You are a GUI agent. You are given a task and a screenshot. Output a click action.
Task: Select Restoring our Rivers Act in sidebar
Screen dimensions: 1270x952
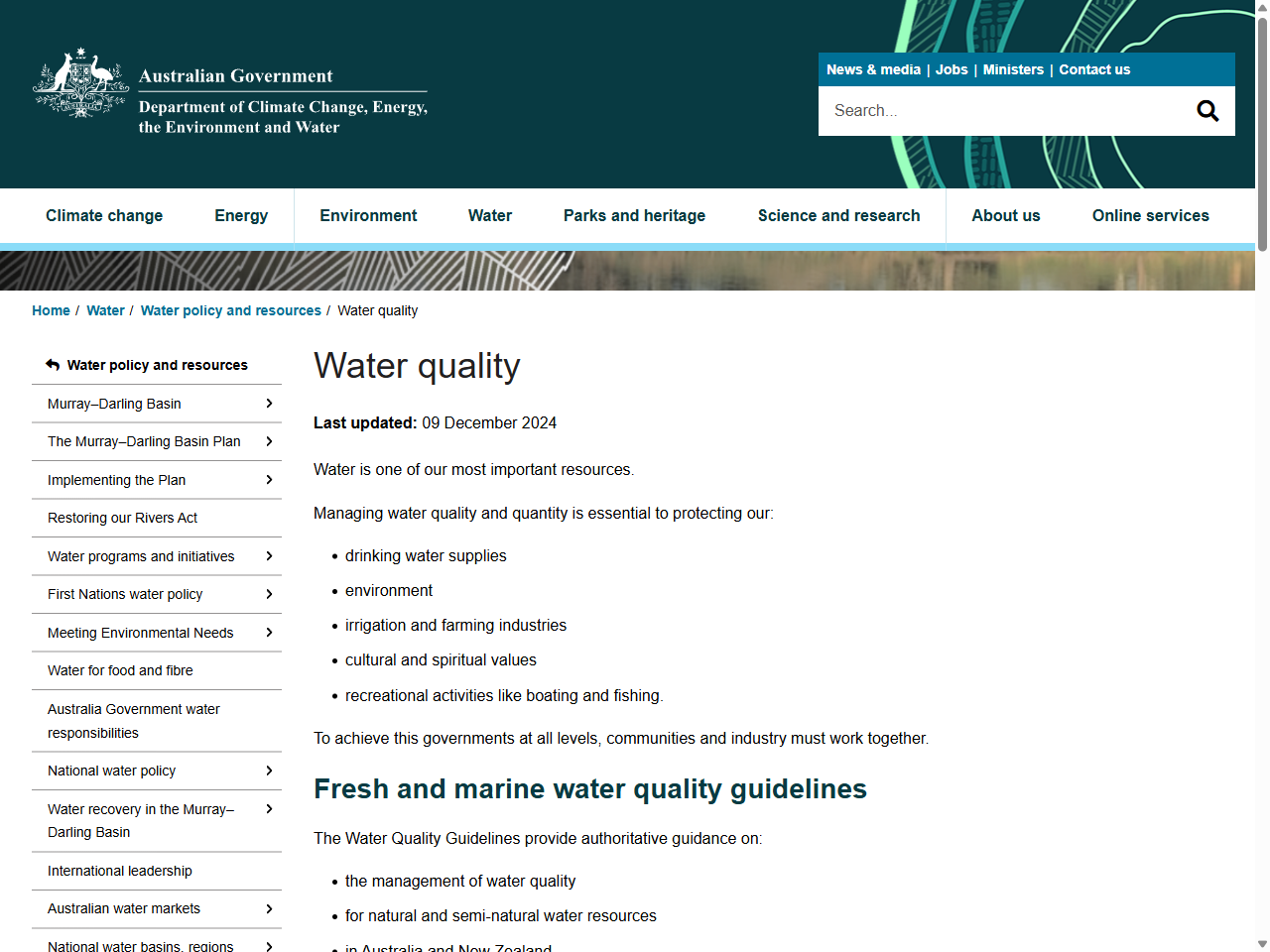(122, 518)
